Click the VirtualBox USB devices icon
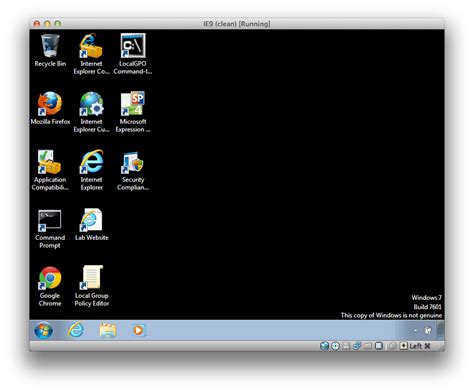Screen dimensions: 474x392 [x=357, y=346]
